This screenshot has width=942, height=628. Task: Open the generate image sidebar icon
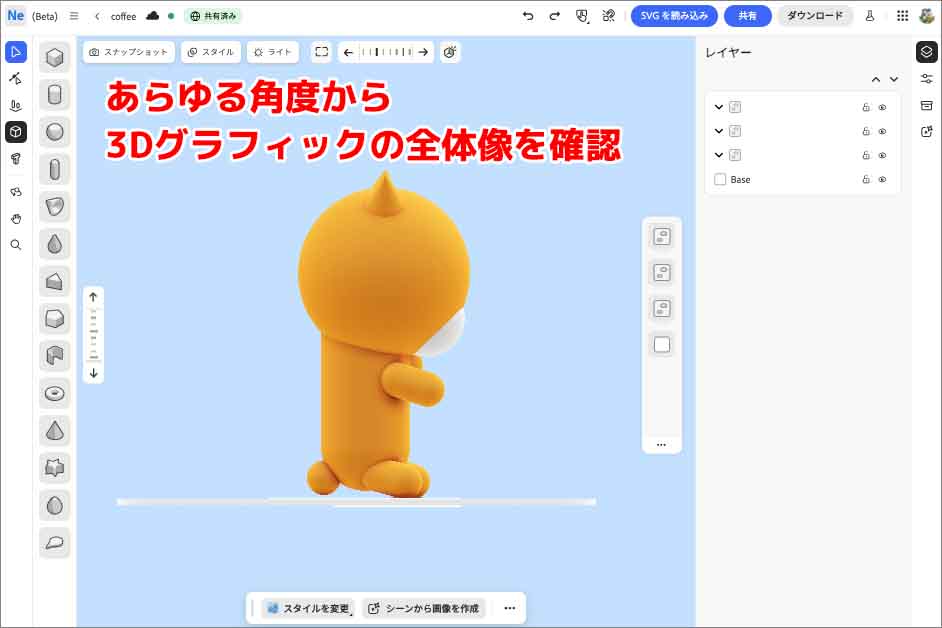click(926, 132)
